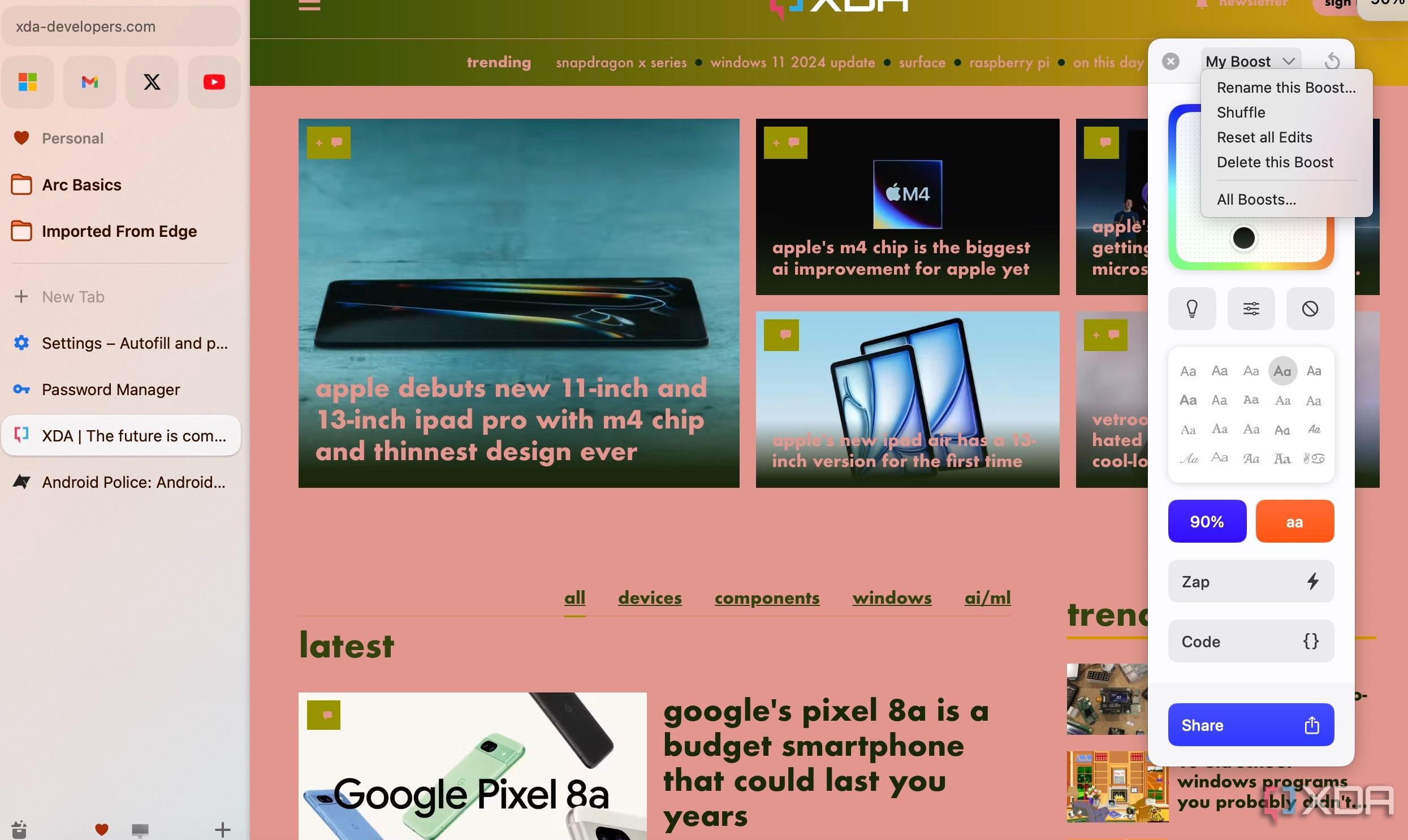Click the 90% zoom level button
The width and height of the screenshot is (1408, 840).
tap(1207, 520)
